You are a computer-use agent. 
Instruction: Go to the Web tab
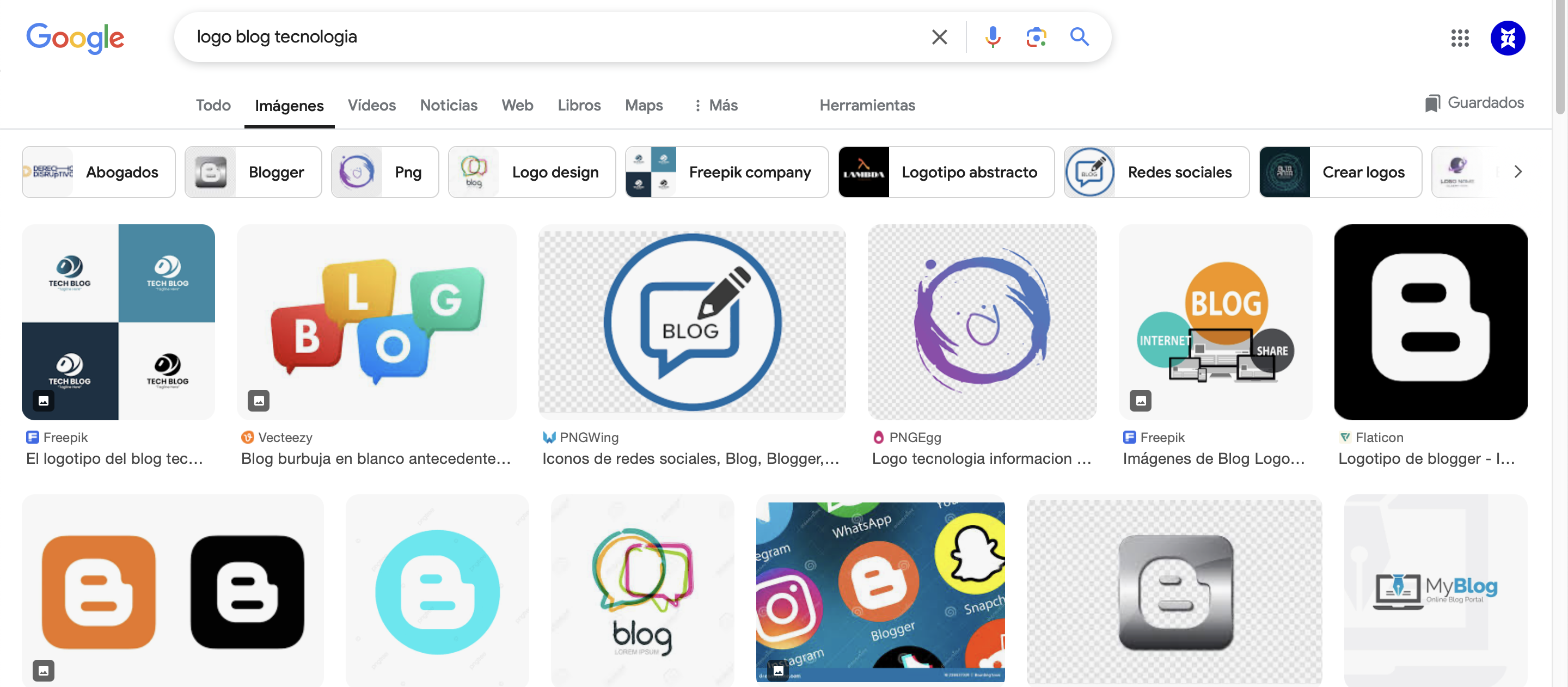point(517,105)
